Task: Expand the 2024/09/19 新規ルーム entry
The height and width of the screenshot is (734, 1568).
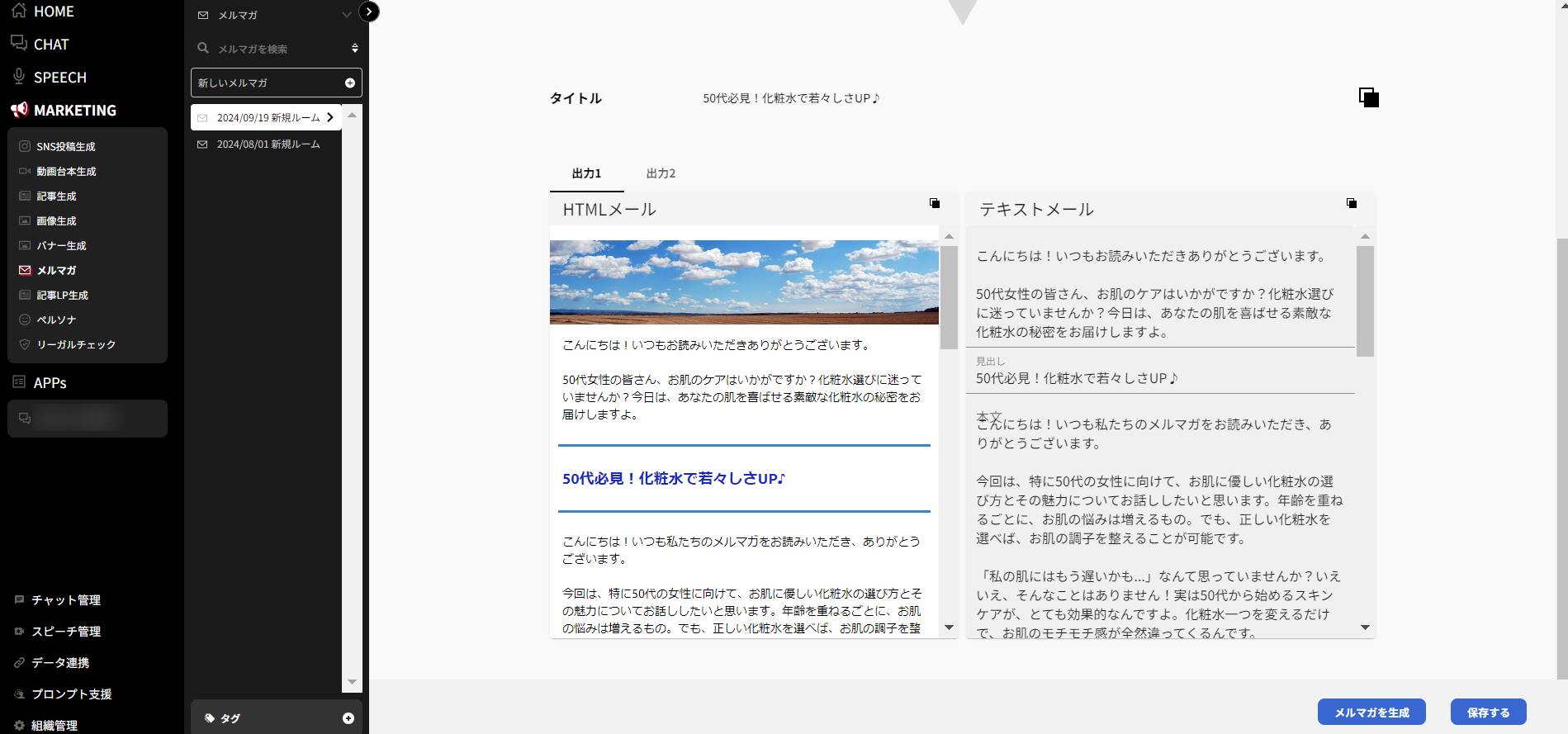Action: (x=330, y=117)
